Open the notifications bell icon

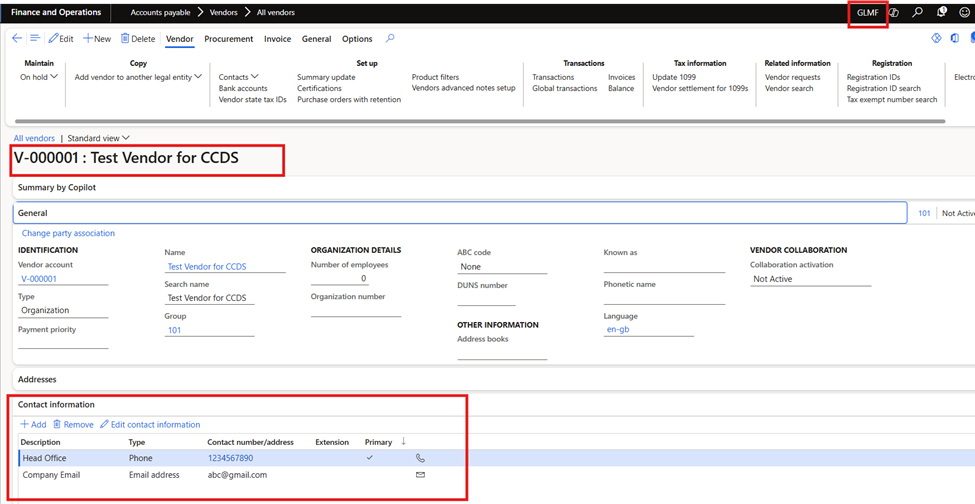941,13
